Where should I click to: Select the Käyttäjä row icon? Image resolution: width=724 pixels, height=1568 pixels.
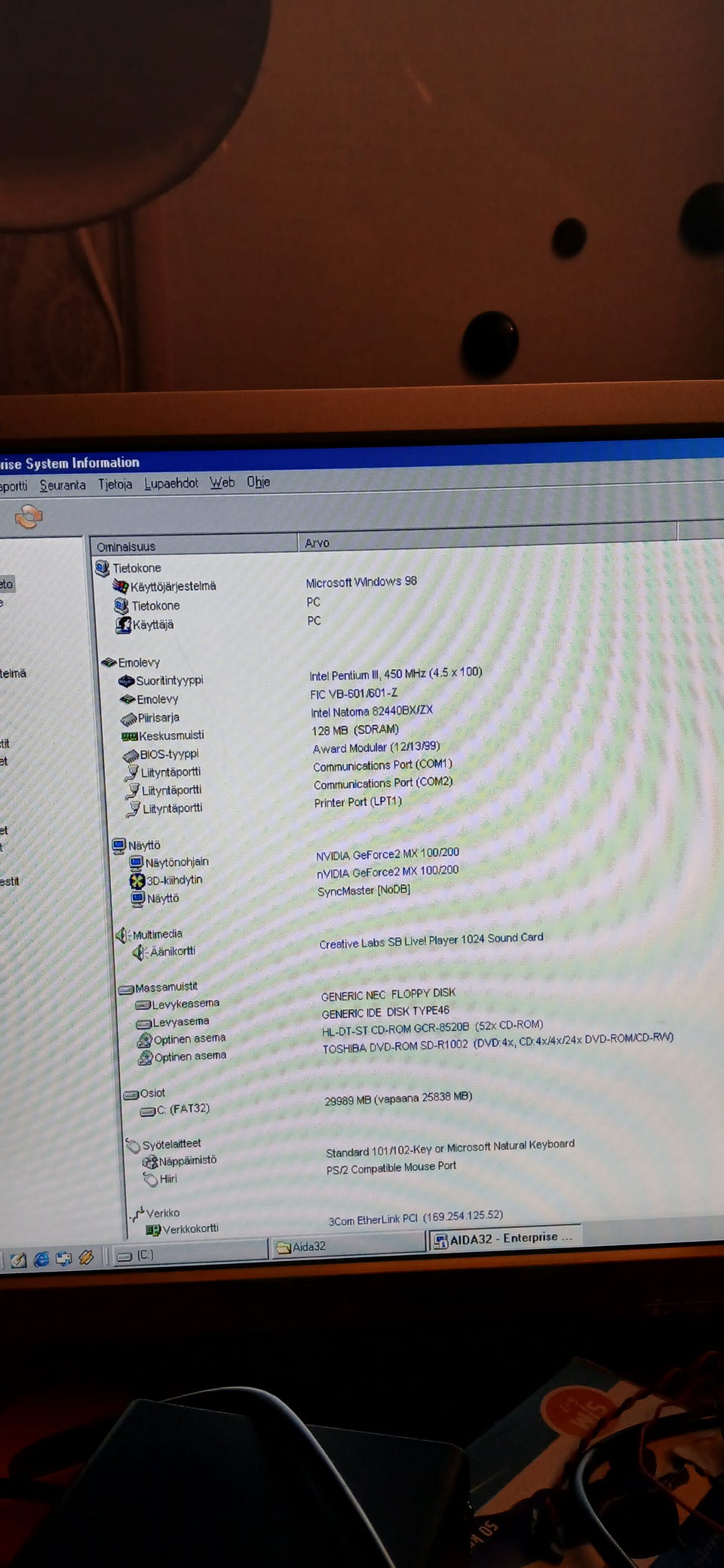[x=123, y=624]
